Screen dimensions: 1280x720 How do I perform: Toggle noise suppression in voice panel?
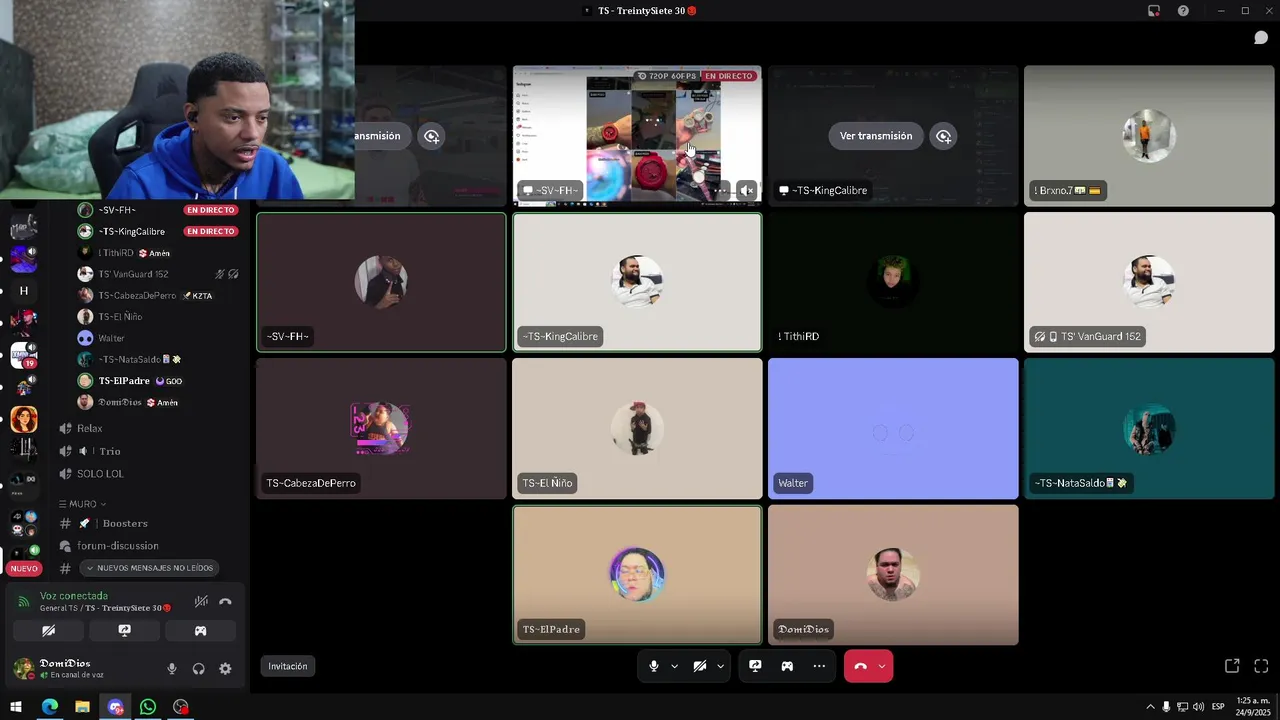tap(201, 601)
